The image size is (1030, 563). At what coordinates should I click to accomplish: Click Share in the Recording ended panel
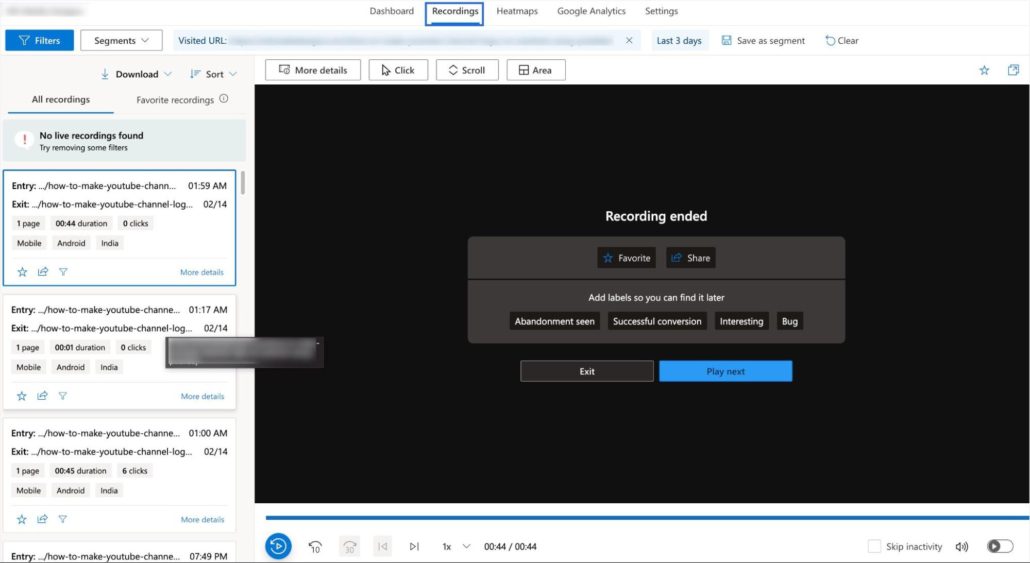click(x=690, y=258)
